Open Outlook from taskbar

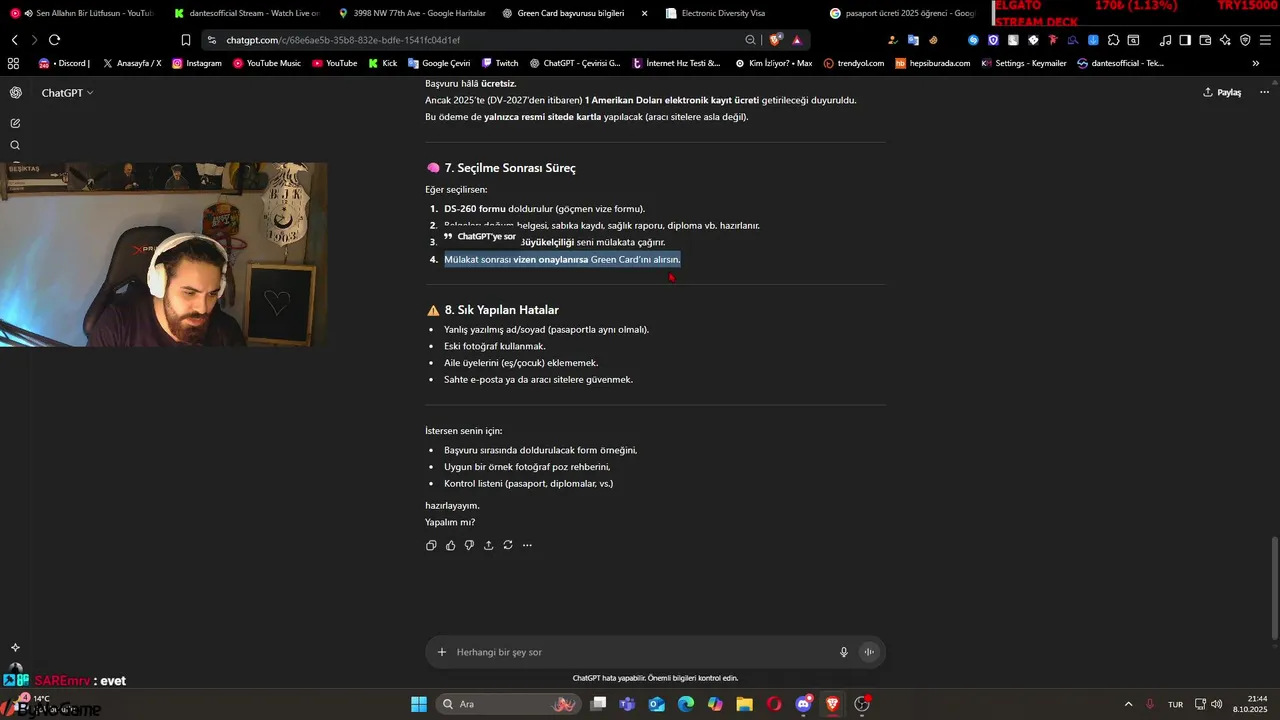coord(657,704)
